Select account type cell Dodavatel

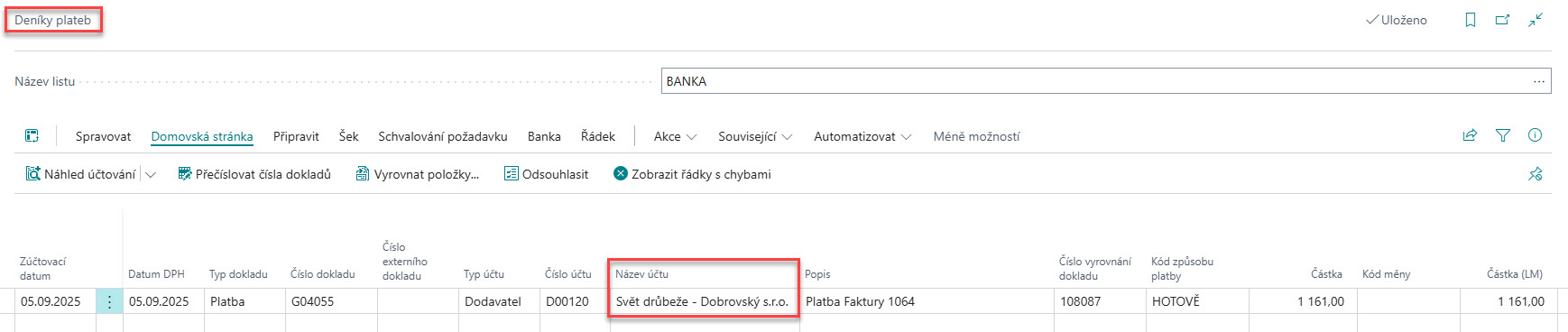(x=499, y=301)
